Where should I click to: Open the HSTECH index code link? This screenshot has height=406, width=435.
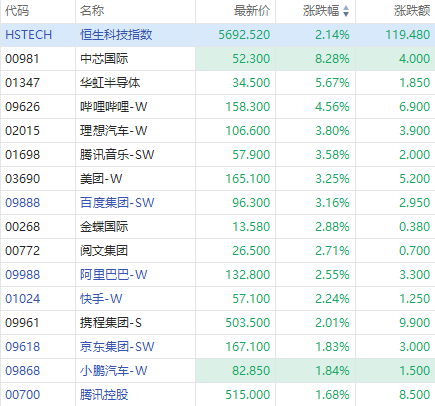click(x=29, y=35)
